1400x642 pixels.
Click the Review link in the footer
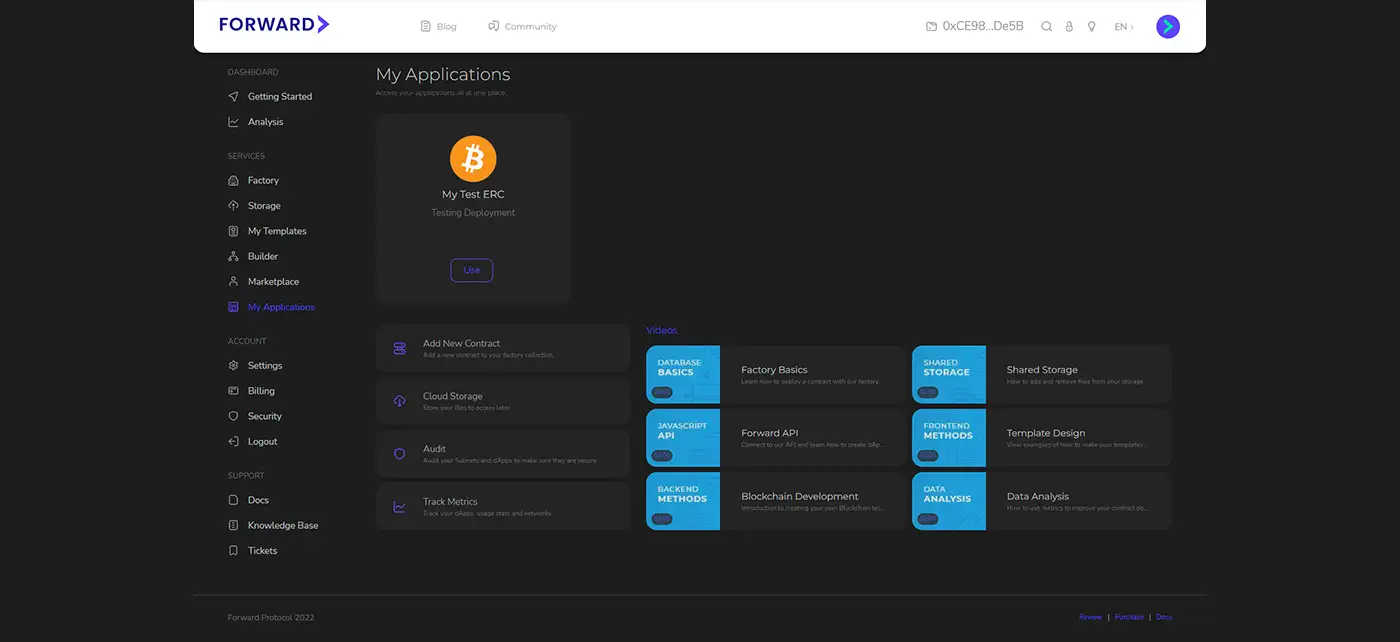[x=1090, y=617]
